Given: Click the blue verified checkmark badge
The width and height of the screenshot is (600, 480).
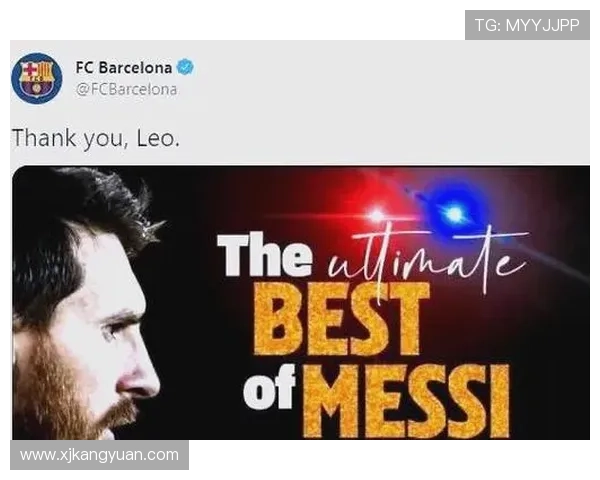Looking at the screenshot, I should (186, 67).
